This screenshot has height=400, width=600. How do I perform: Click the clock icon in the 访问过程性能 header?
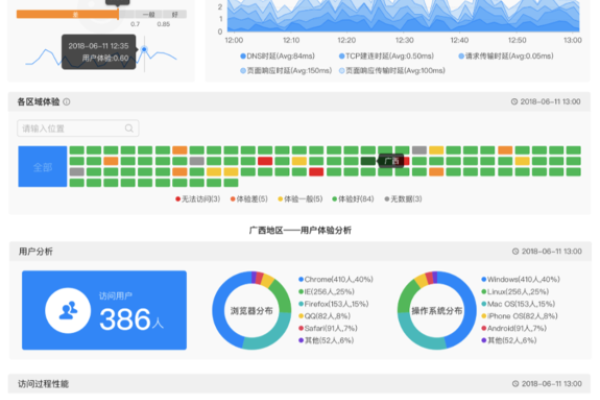tap(515, 384)
